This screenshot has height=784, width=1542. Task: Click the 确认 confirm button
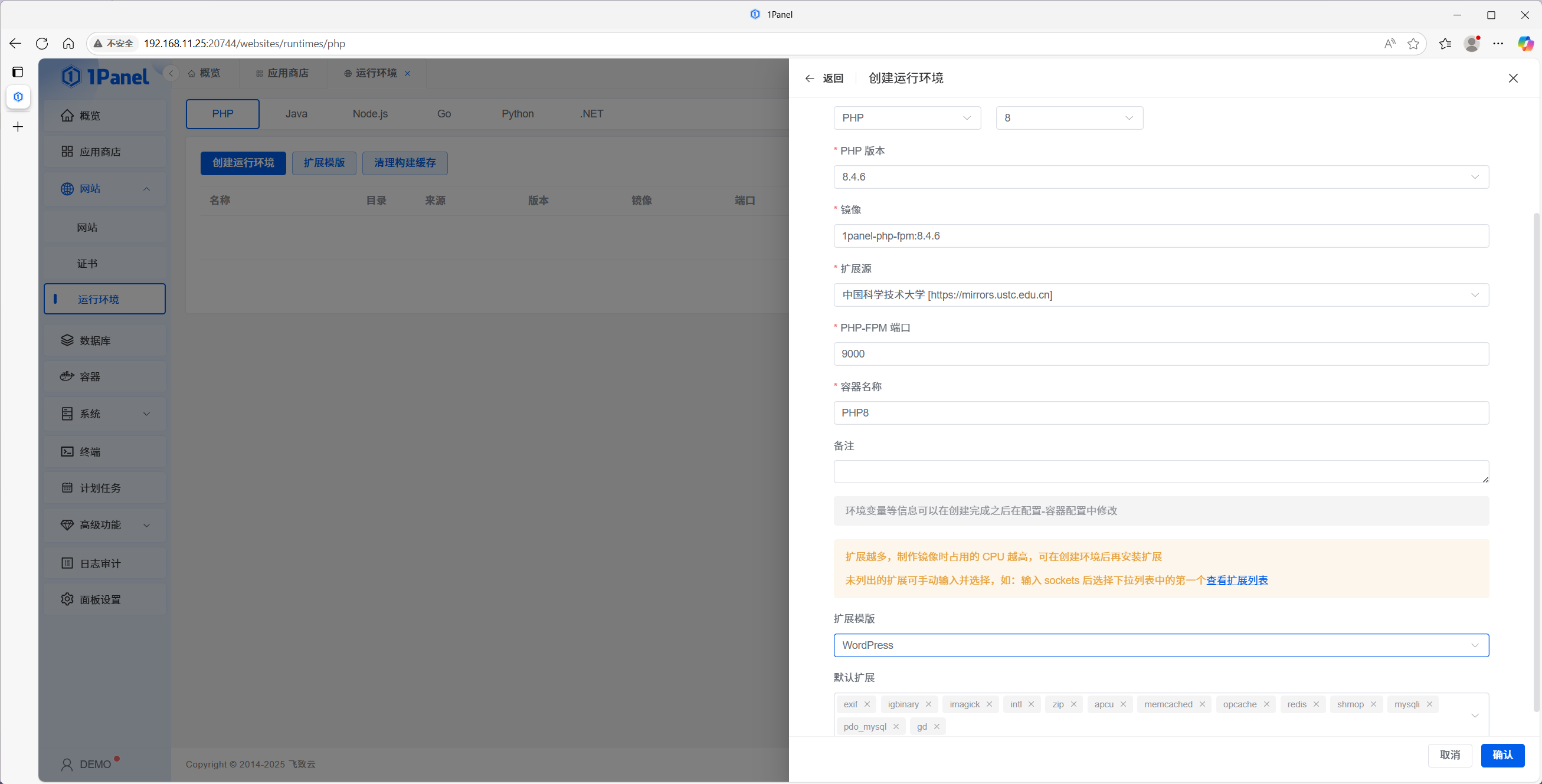coord(1503,755)
